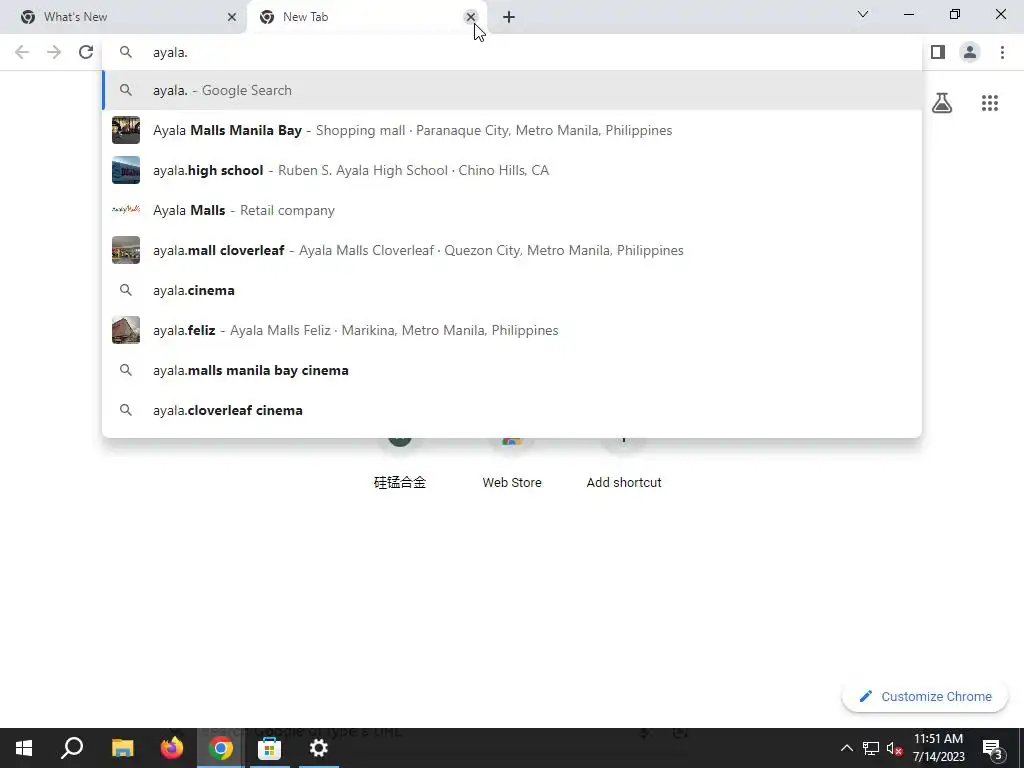The image size is (1024, 768).
Task: Open the Windows Start menu
Action: [x=24, y=748]
